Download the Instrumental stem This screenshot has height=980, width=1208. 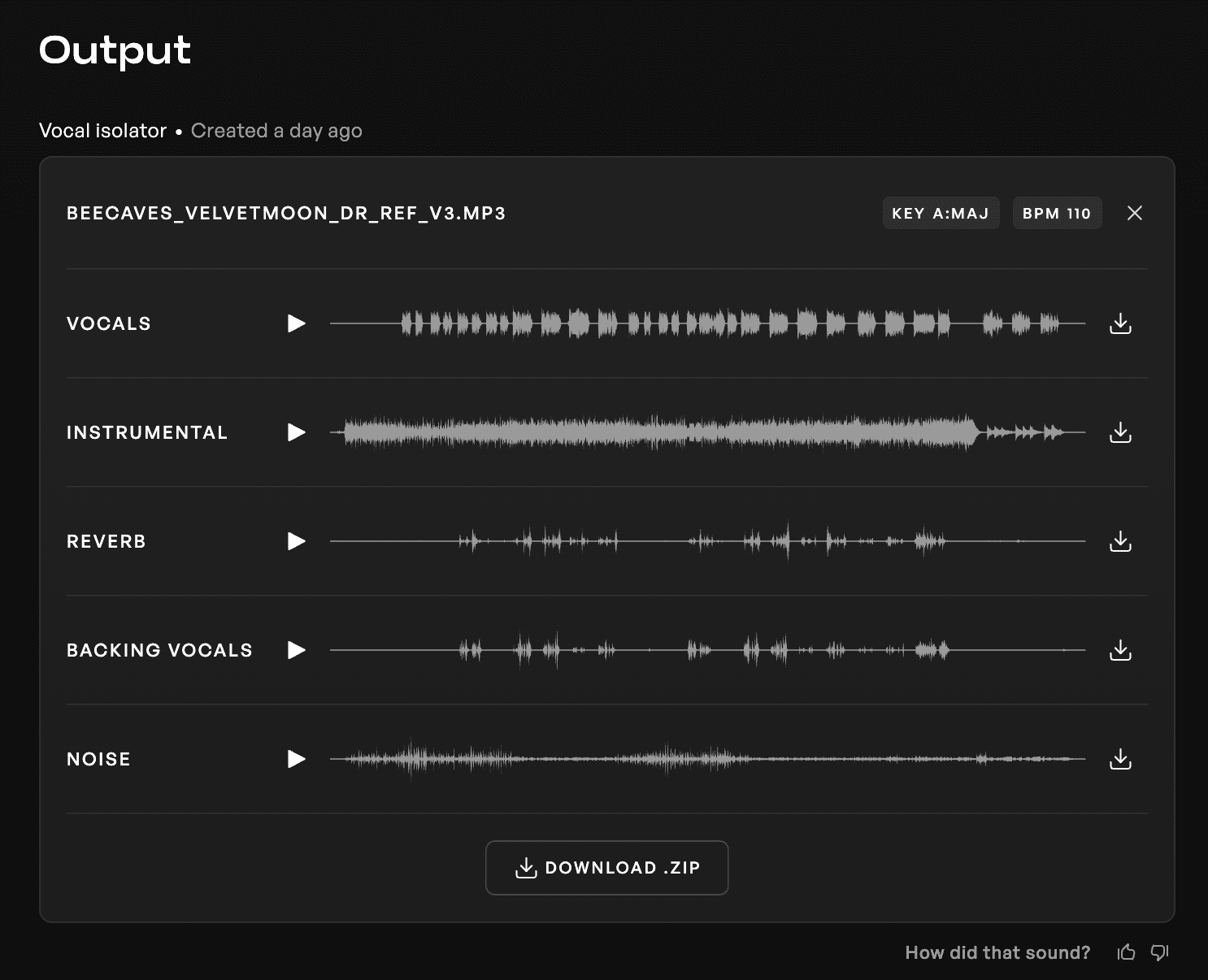1120,432
